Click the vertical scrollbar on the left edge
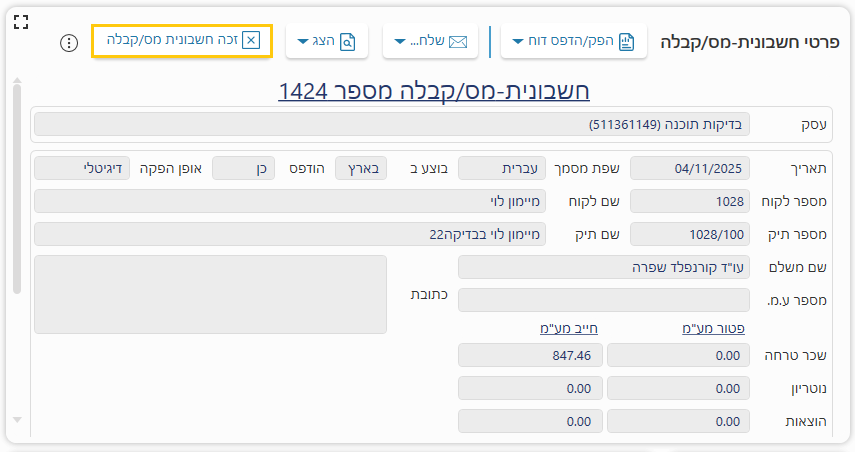This screenshot has height=452, width=855. pyautogui.click(x=16, y=190)
